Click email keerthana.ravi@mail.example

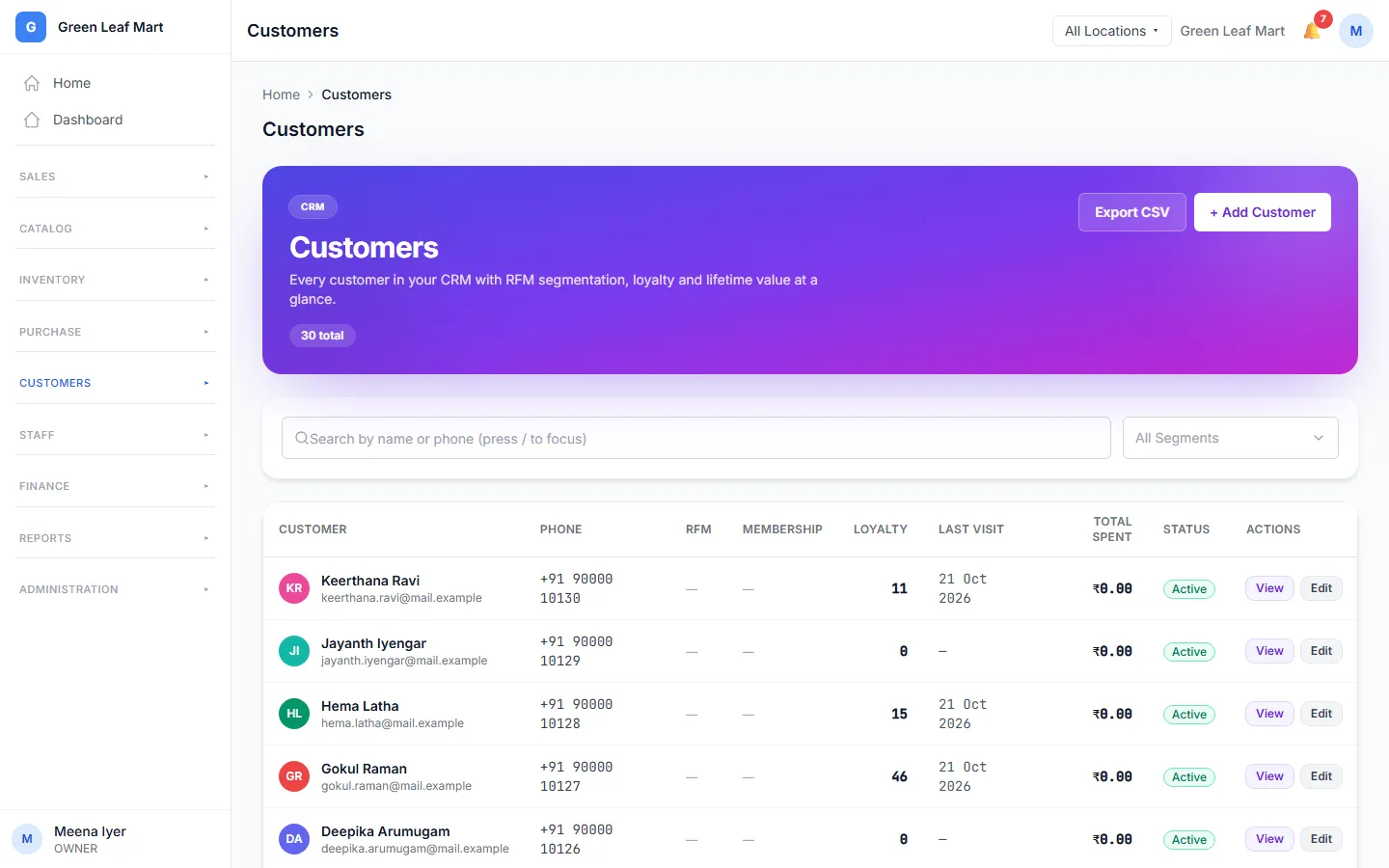pos(401,598)
